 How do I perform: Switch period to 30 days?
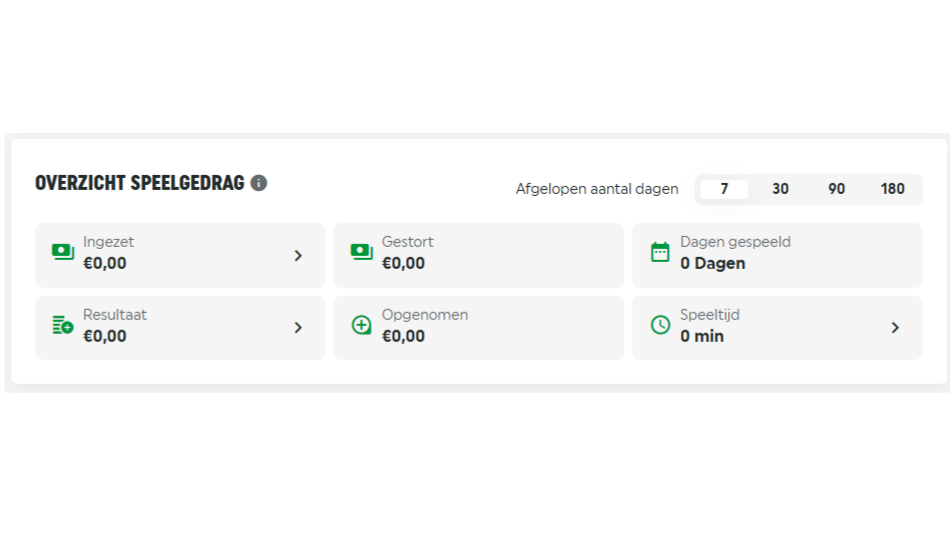[780, 189]
